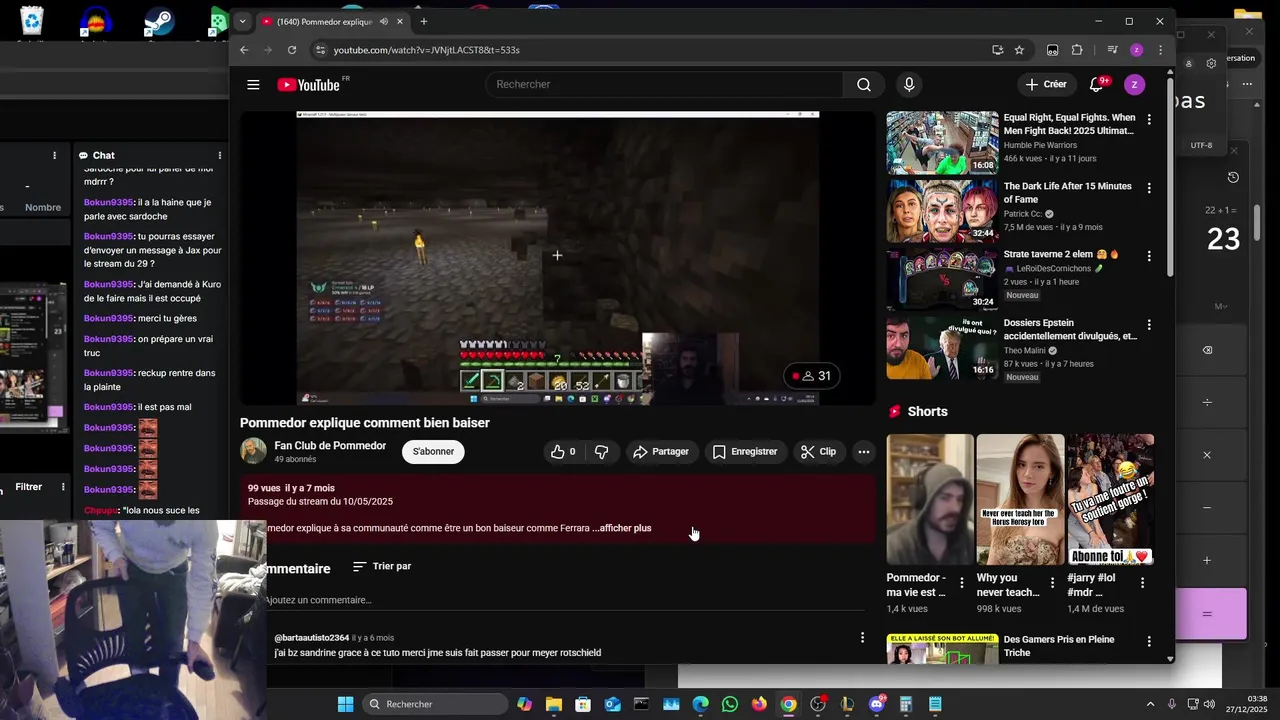Click the viewer count badge on video
The image size is (1280, 720).
(812, 376)
